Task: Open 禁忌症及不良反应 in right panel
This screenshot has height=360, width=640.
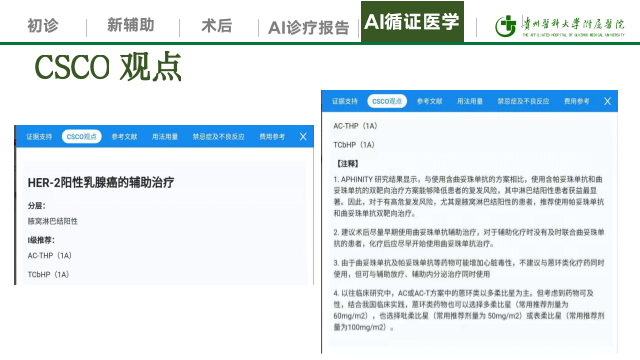Action: click(x=523, y=101)
